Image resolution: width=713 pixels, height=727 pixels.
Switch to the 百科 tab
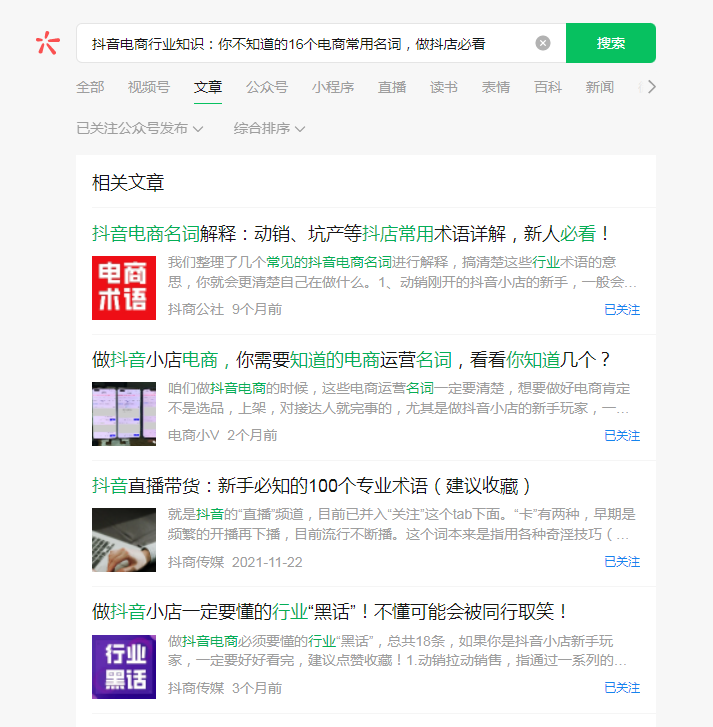pos(547,87)
